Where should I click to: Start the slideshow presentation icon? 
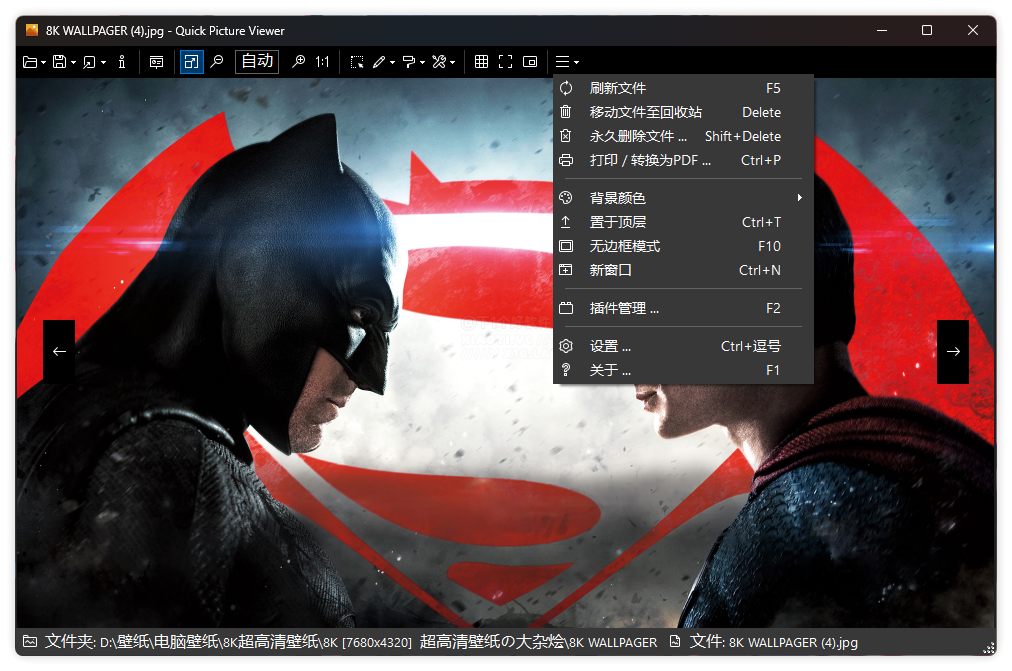[156, 62]
